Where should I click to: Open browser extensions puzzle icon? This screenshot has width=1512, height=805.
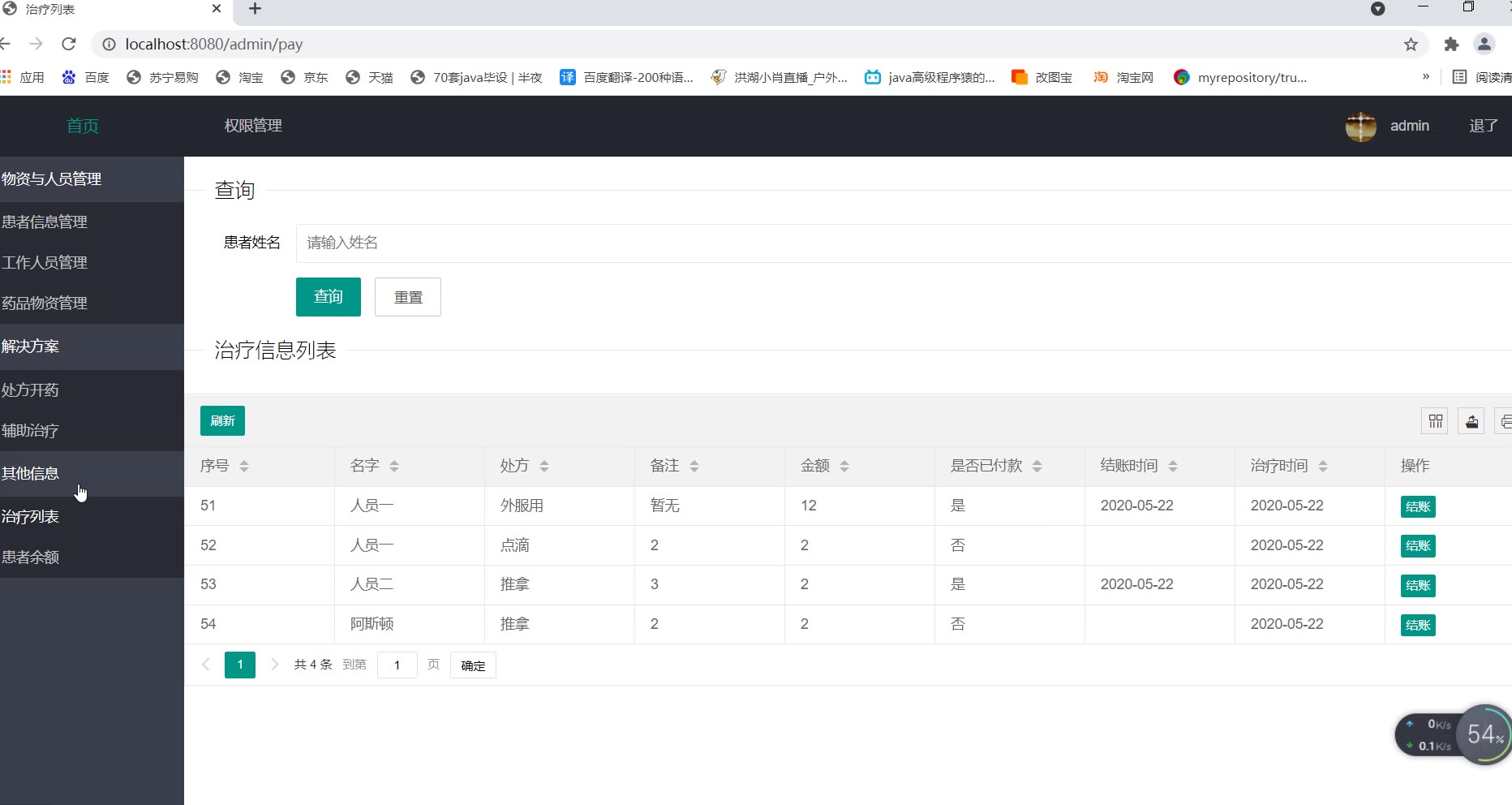(x=1451, y=45)
